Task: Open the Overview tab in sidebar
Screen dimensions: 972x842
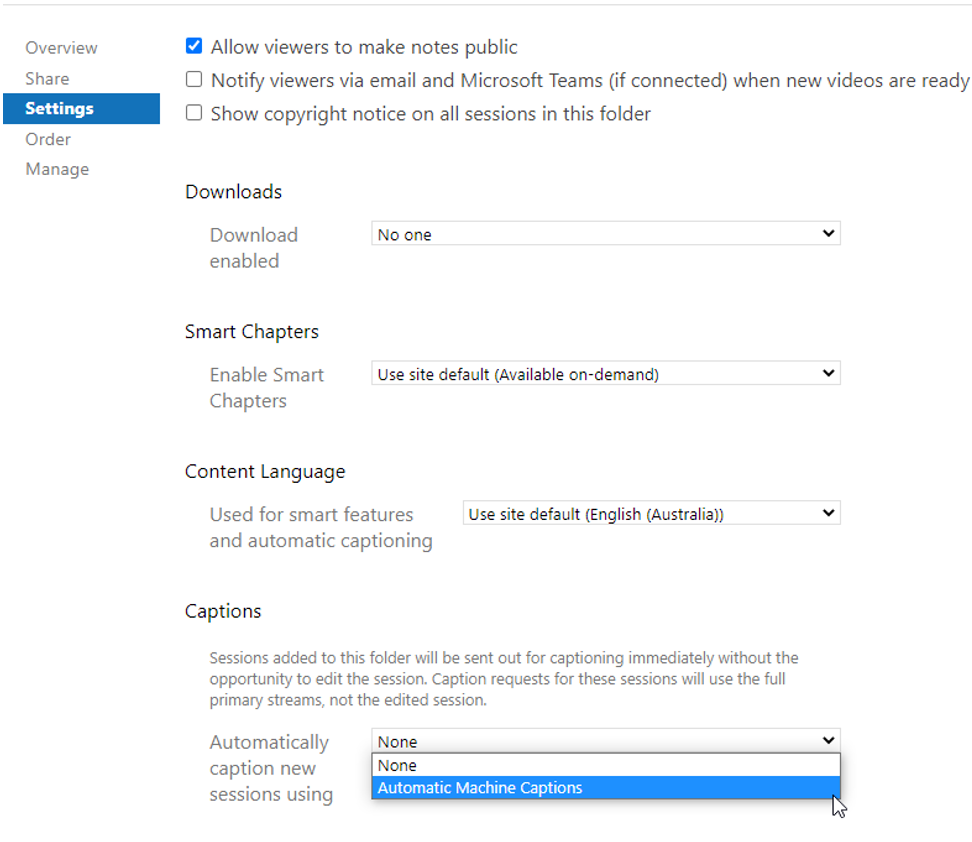Action: tap(61, 48)
